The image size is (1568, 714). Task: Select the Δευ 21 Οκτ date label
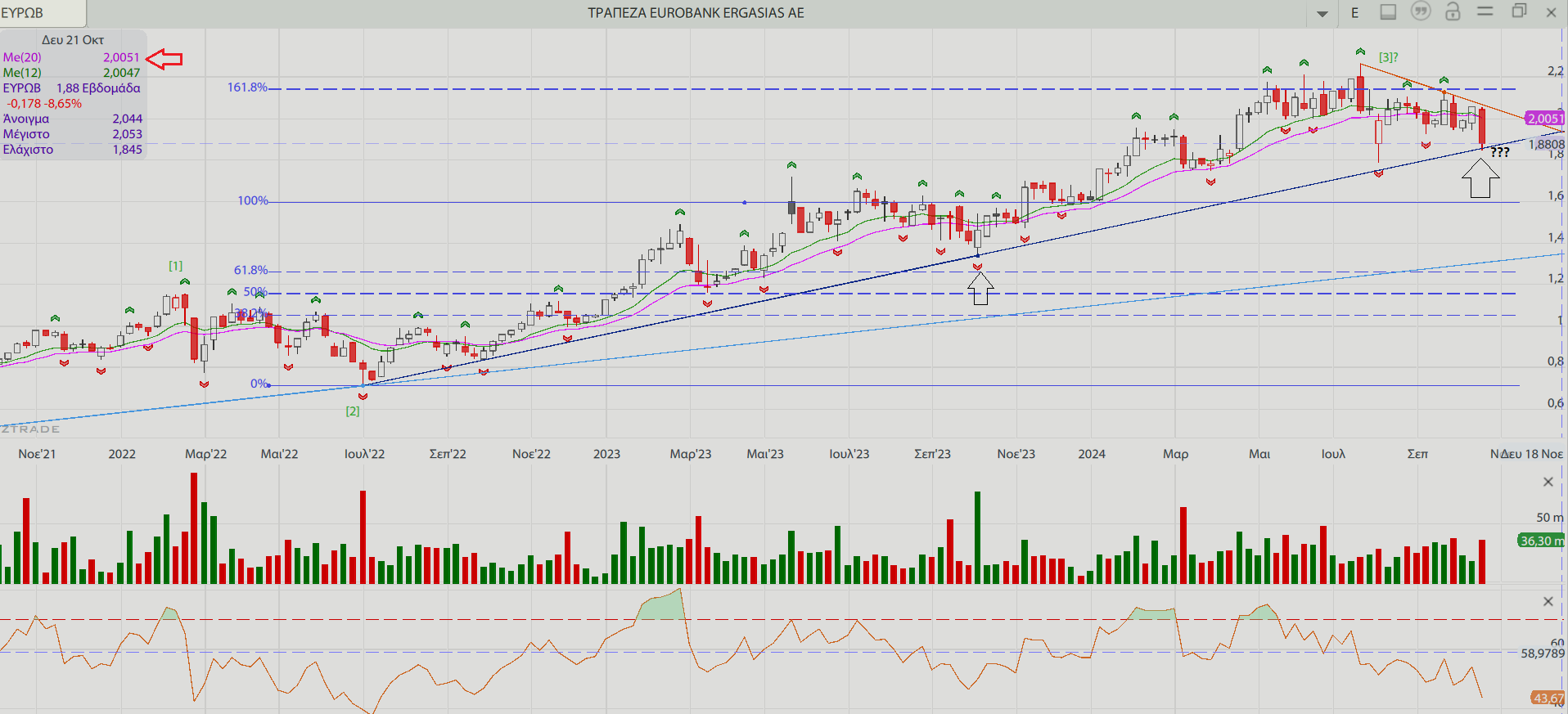(73, 40)
